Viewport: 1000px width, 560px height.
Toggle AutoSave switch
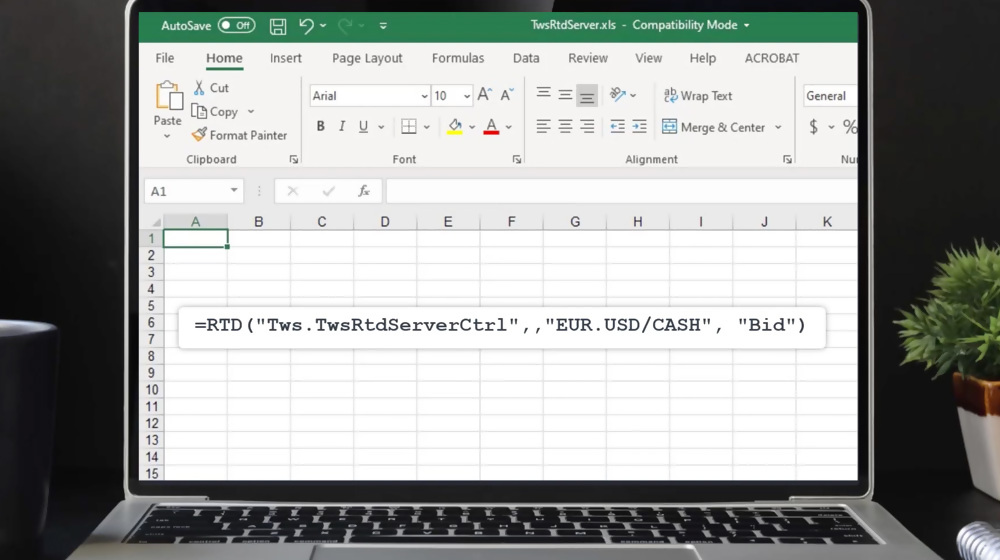click(236, 26)
